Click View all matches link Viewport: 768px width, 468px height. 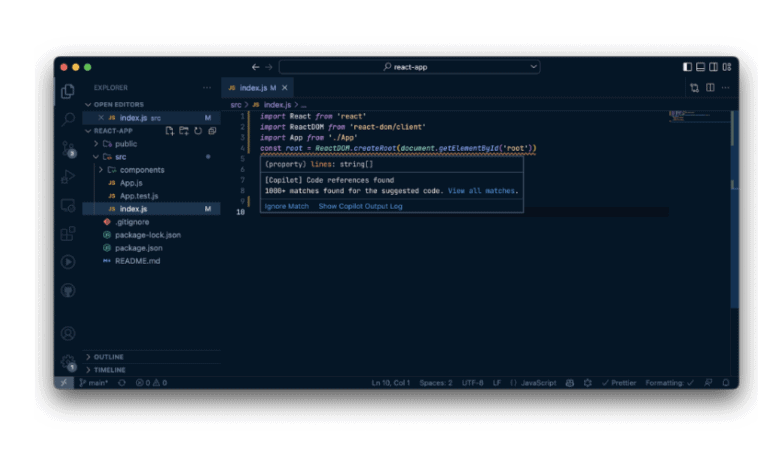(481, 191)
